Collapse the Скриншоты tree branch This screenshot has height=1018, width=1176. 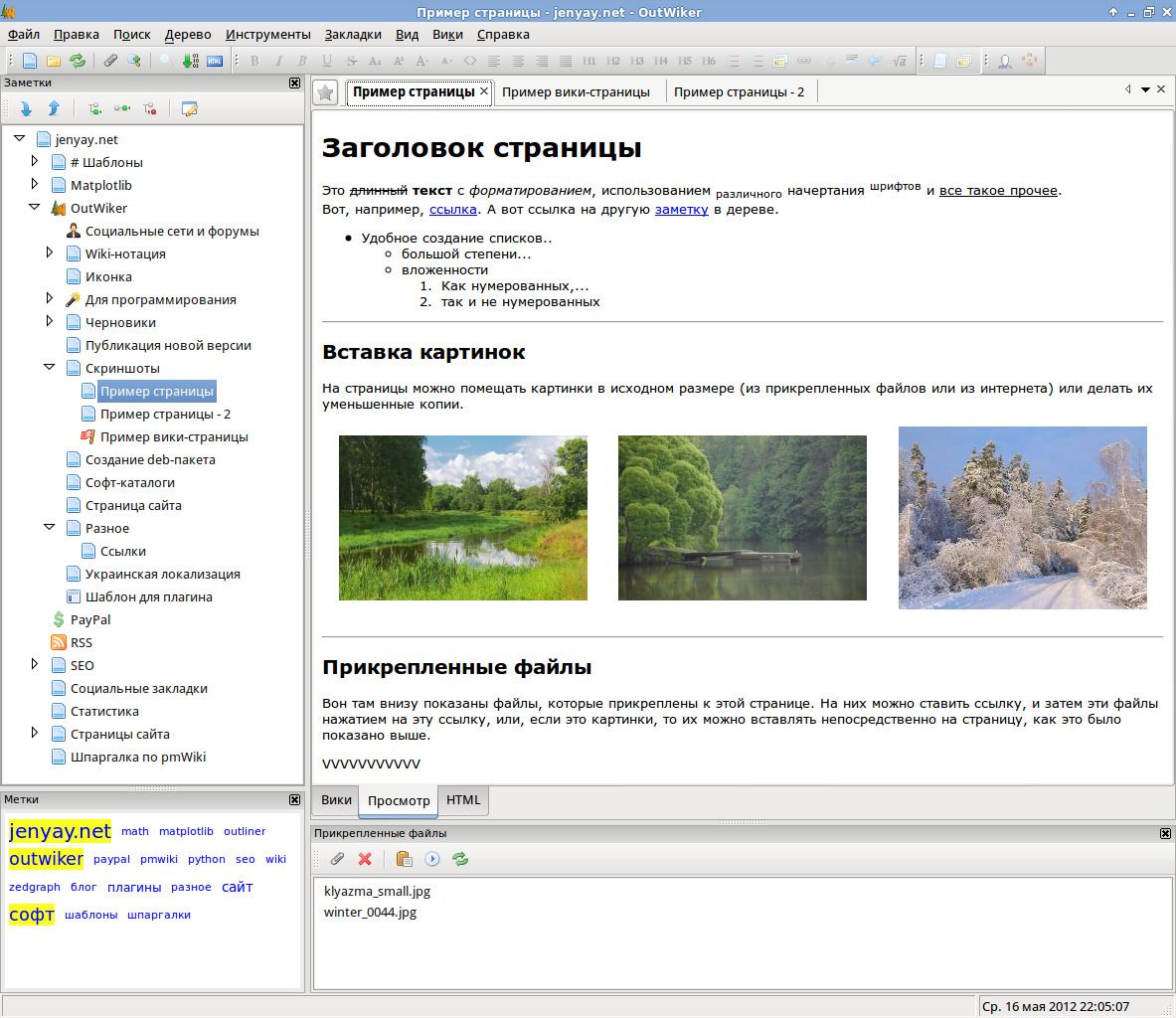coord(50,367)
